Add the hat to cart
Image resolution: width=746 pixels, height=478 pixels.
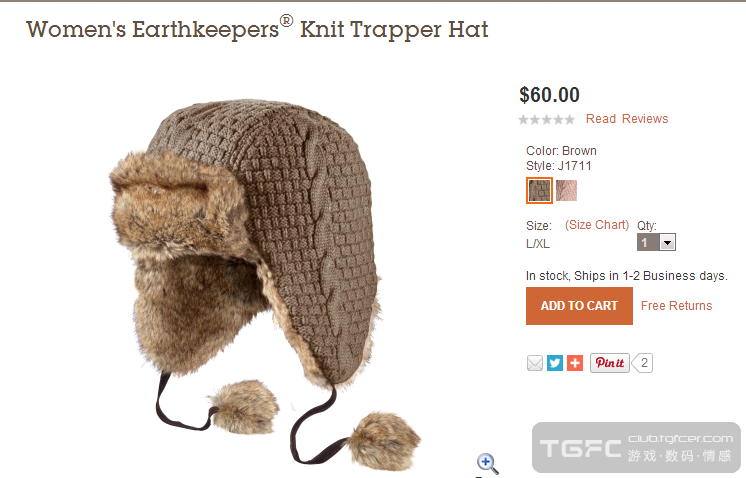(579, 306)
